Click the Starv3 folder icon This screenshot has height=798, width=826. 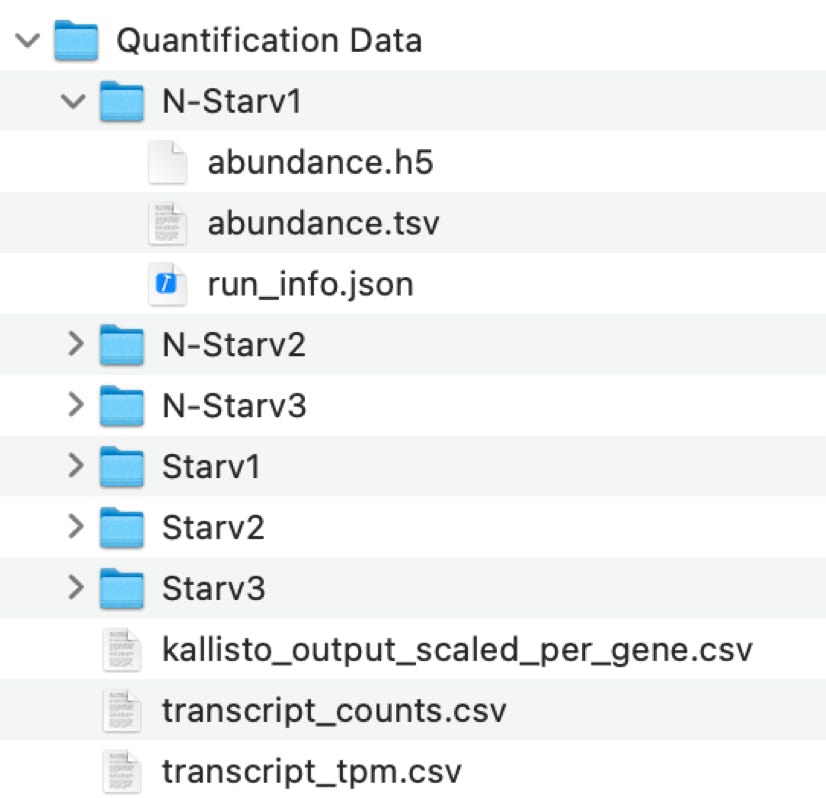(x=124, y=587)
